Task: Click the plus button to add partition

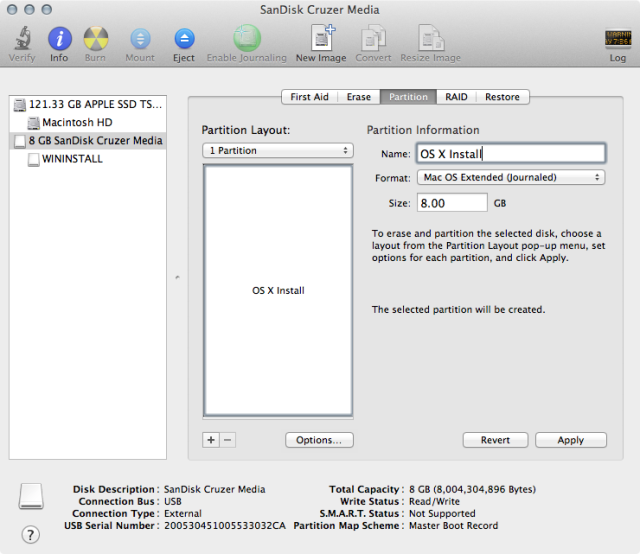Action: click(x=211, y=440)
